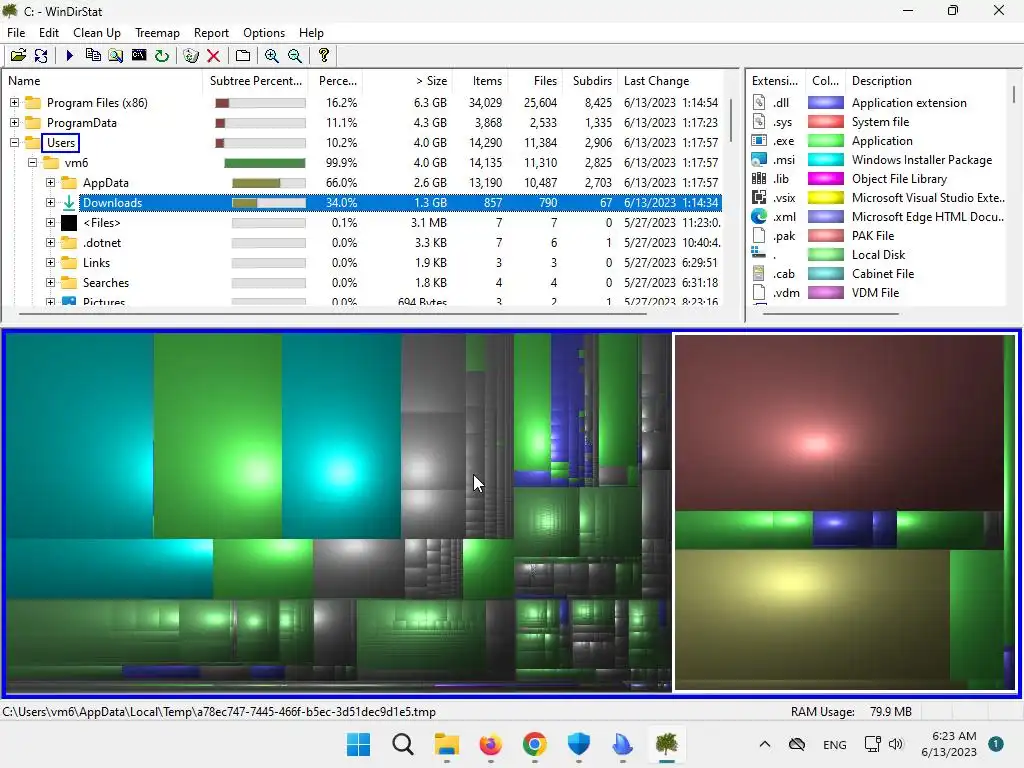Expand the <Files> node
This screenshot has height=768, width=1024.
click(x=50, y=223)
